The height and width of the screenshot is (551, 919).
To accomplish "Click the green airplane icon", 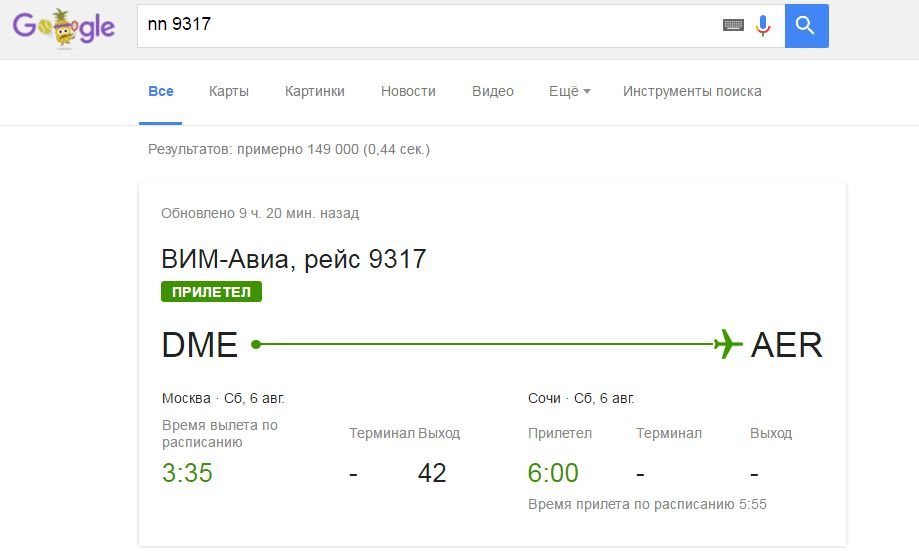I will [x=728, y=344].
